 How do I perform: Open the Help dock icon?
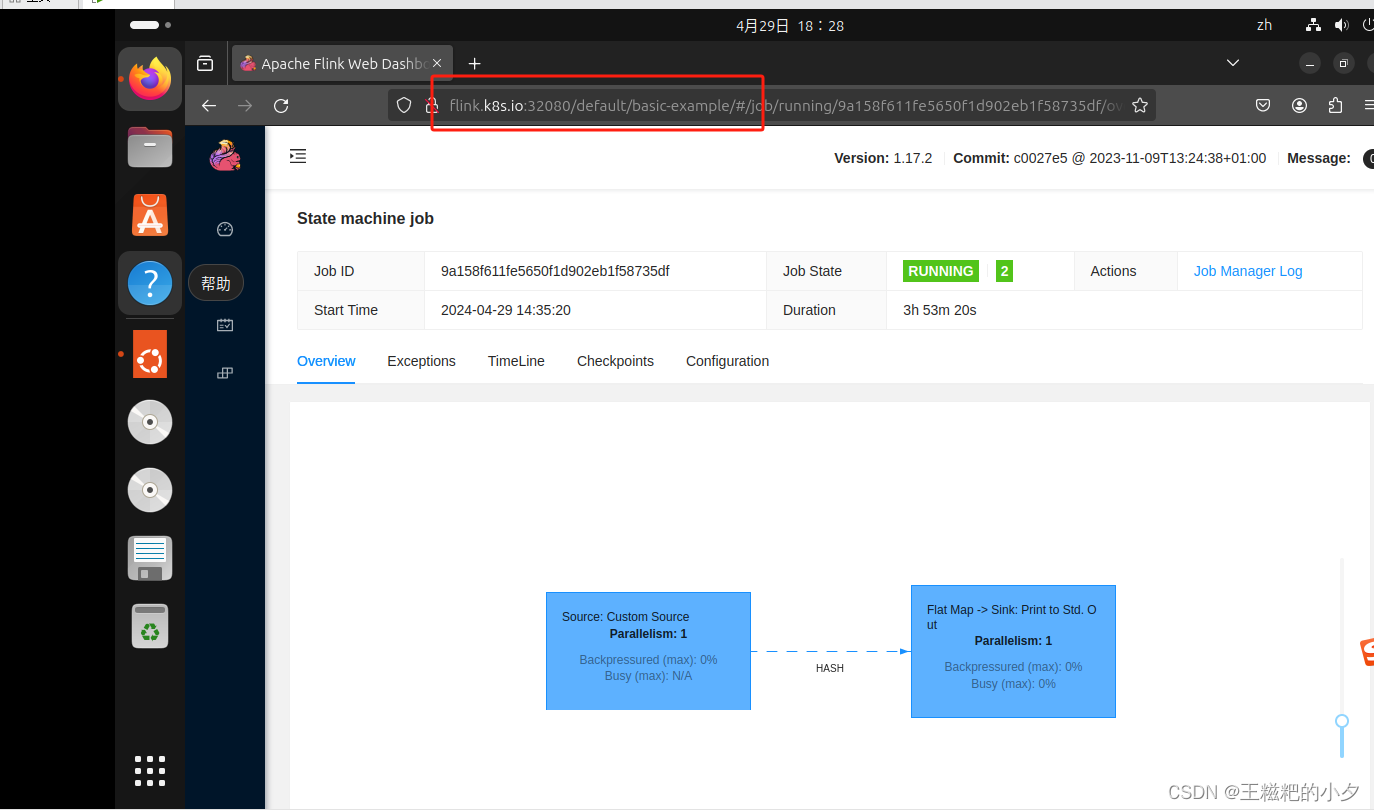[x=150, y=284]
